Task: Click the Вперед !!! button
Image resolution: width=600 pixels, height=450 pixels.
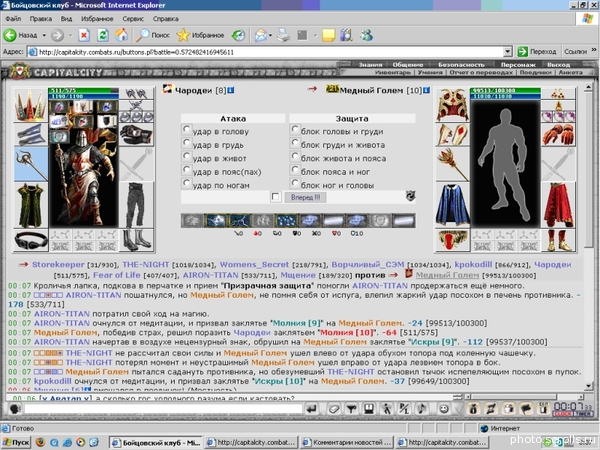Action: coord(305,197)
